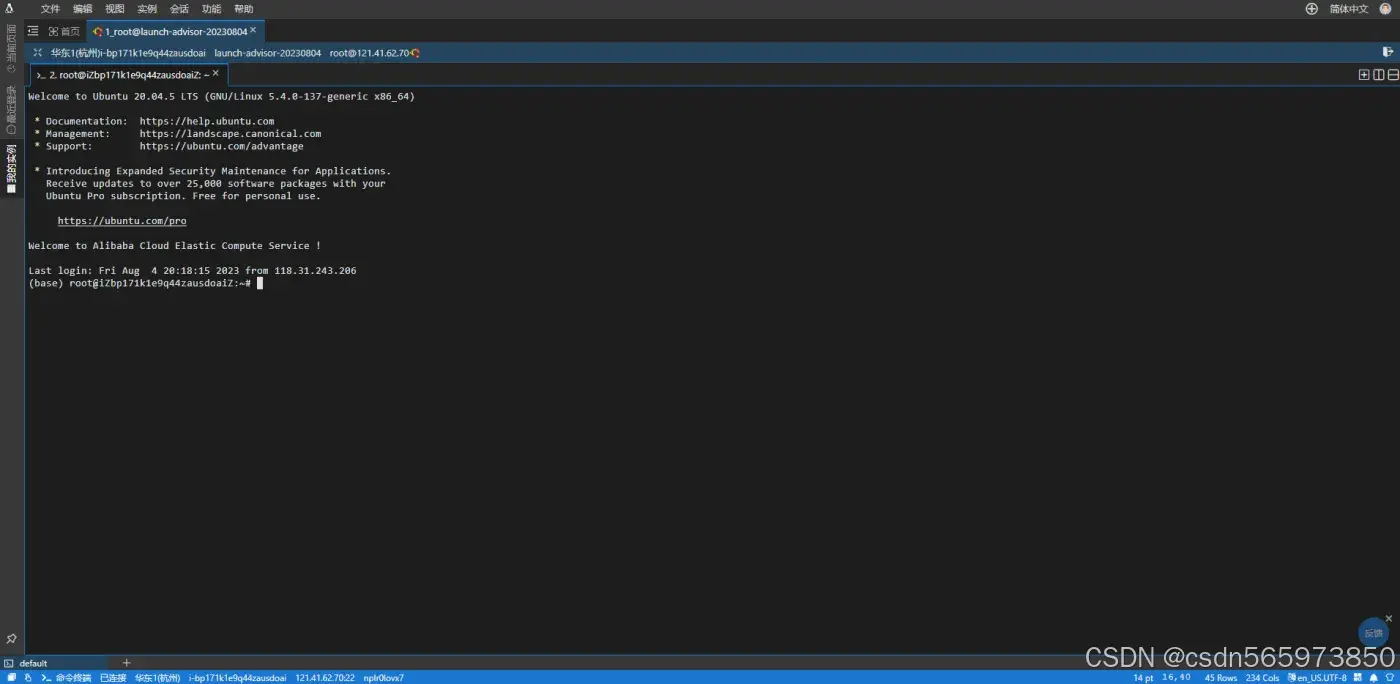Screen dimensions: 1400x684
Task: Click the add-new circular plus icon
Action: pos(1312,9)
